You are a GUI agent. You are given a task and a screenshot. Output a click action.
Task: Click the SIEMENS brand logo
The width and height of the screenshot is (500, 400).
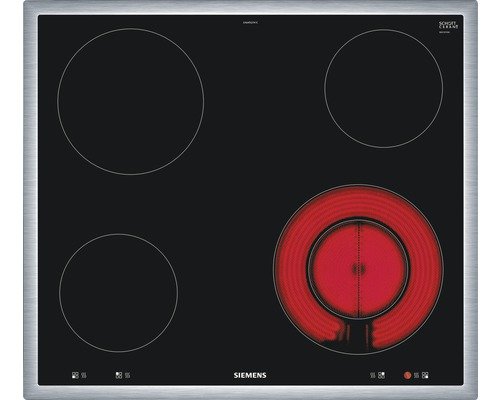tap(250, 375)
